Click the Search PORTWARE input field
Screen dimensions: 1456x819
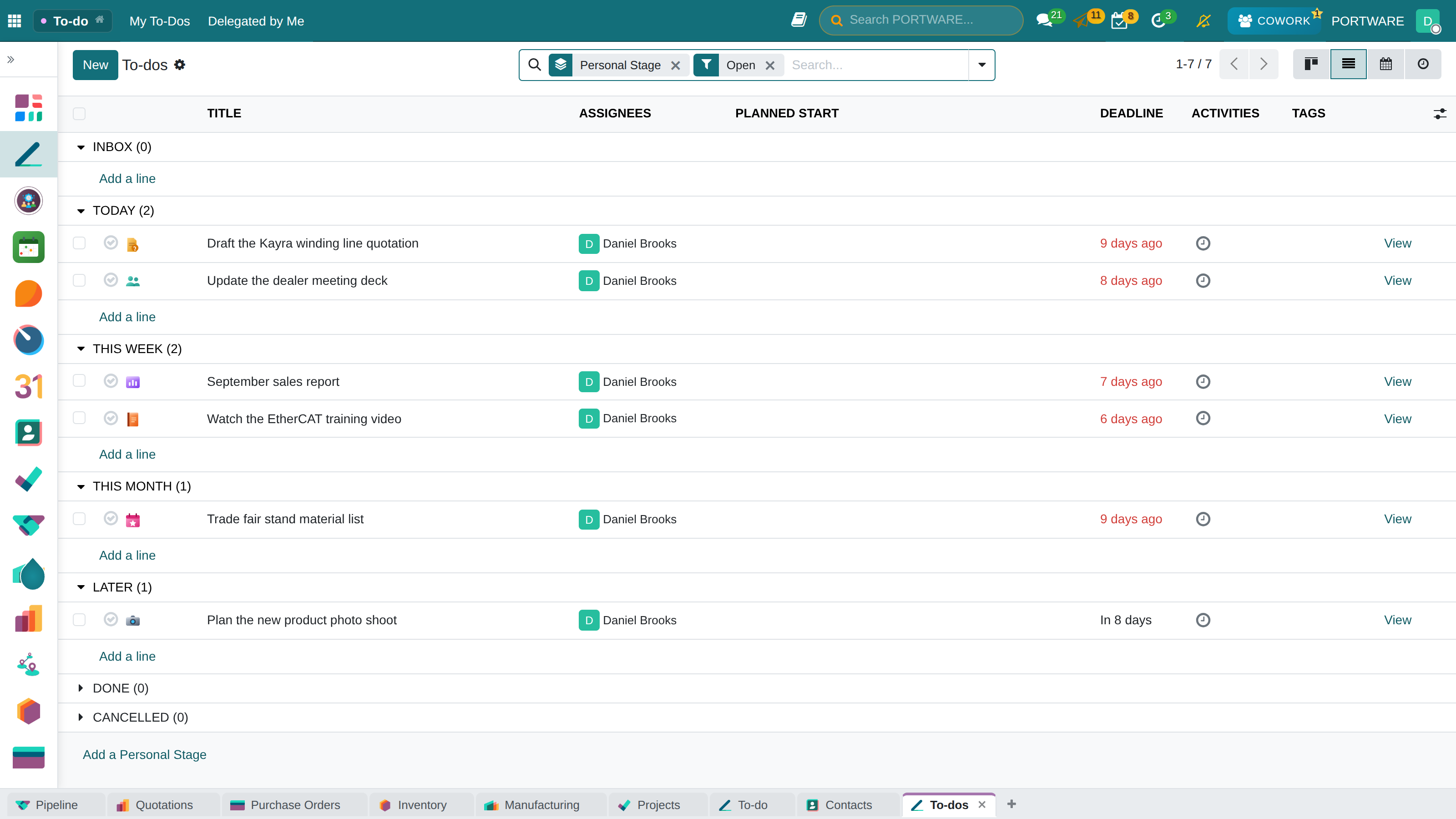click(x=921, y=20)
